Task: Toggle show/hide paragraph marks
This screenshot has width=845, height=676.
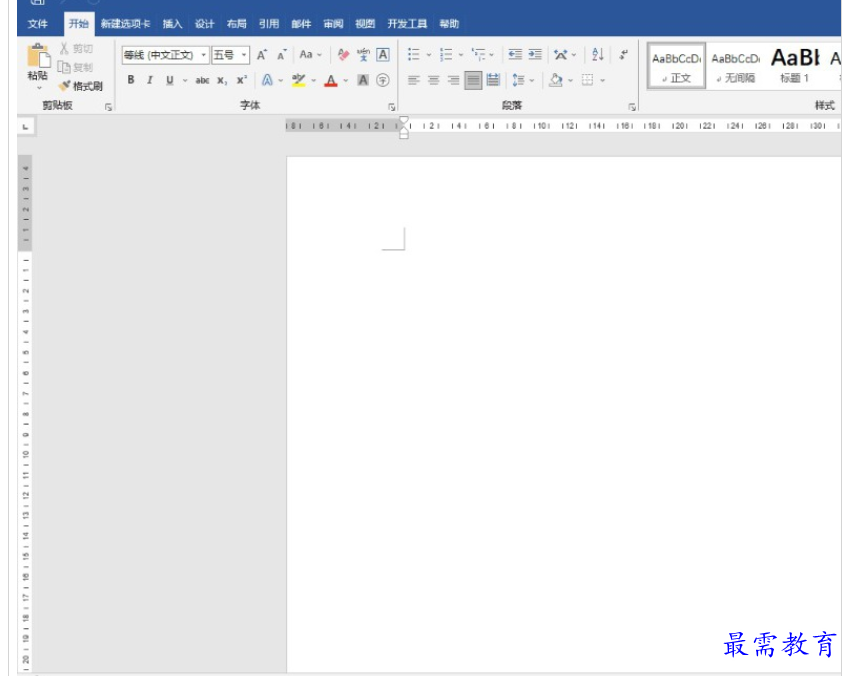Action: coord(624,54)
